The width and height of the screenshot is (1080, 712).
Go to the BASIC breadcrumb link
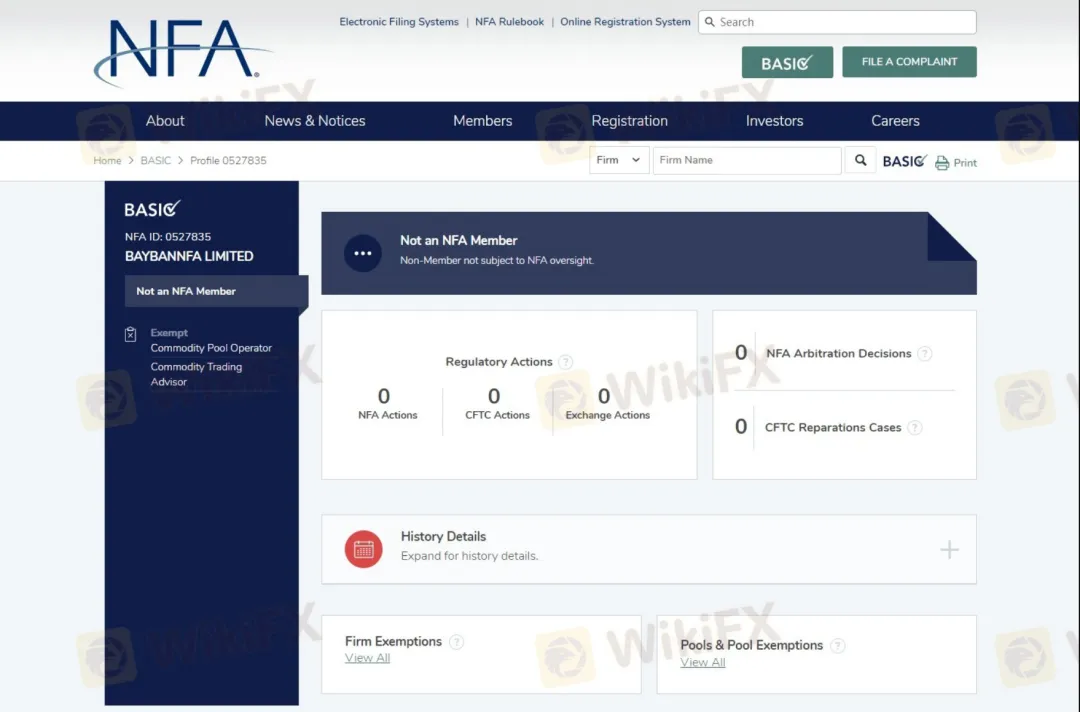pos(156,160)
